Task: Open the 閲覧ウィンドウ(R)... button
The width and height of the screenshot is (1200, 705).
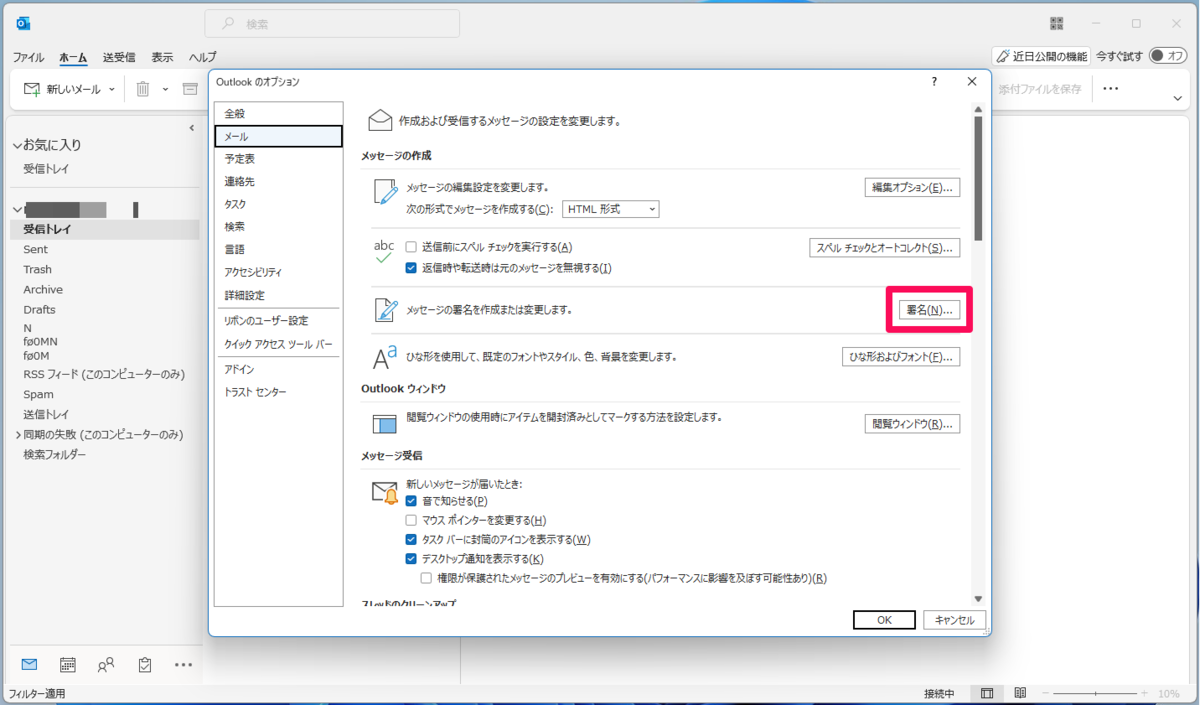Action: point(912,424)
